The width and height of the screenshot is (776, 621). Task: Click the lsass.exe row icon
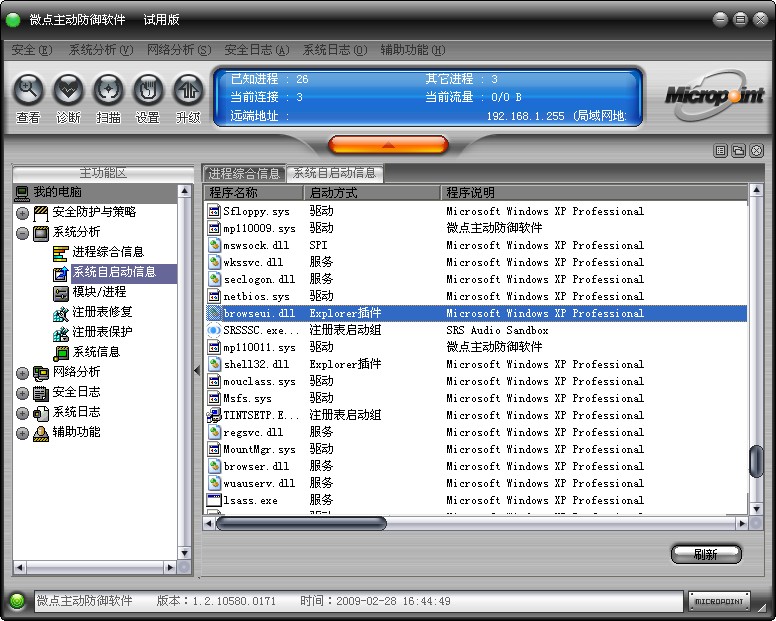213,500
